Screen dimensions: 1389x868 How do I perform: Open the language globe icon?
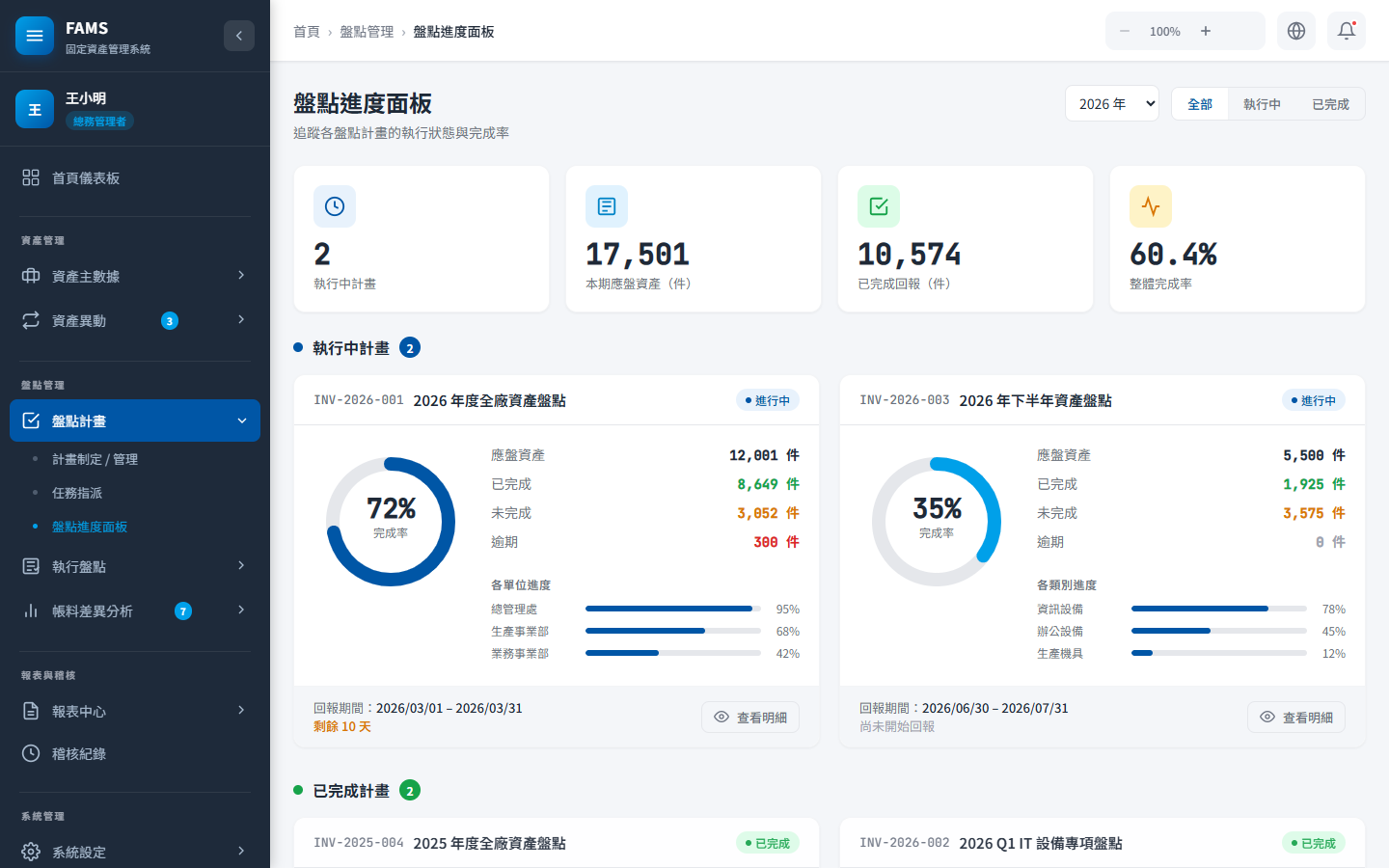pyautogui.click(x=1295, y=31)
